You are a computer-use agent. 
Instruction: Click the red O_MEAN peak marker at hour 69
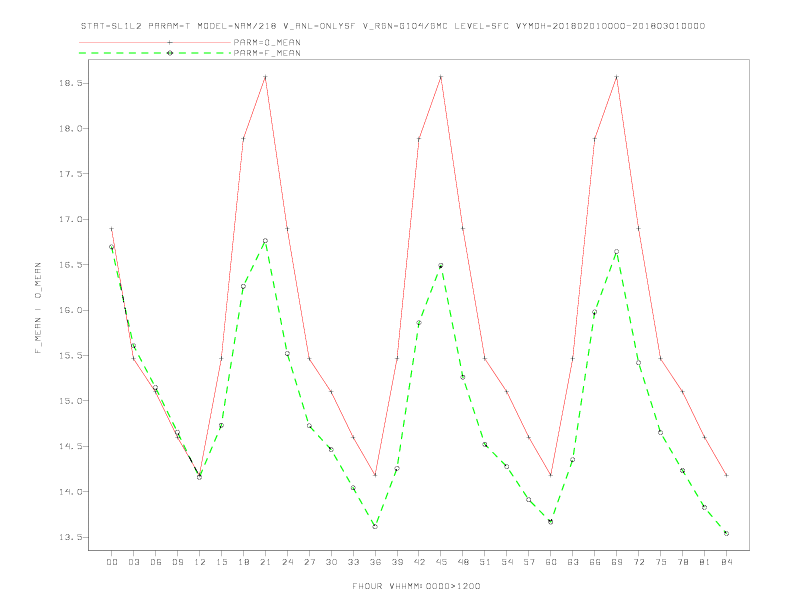coord(617,77)
